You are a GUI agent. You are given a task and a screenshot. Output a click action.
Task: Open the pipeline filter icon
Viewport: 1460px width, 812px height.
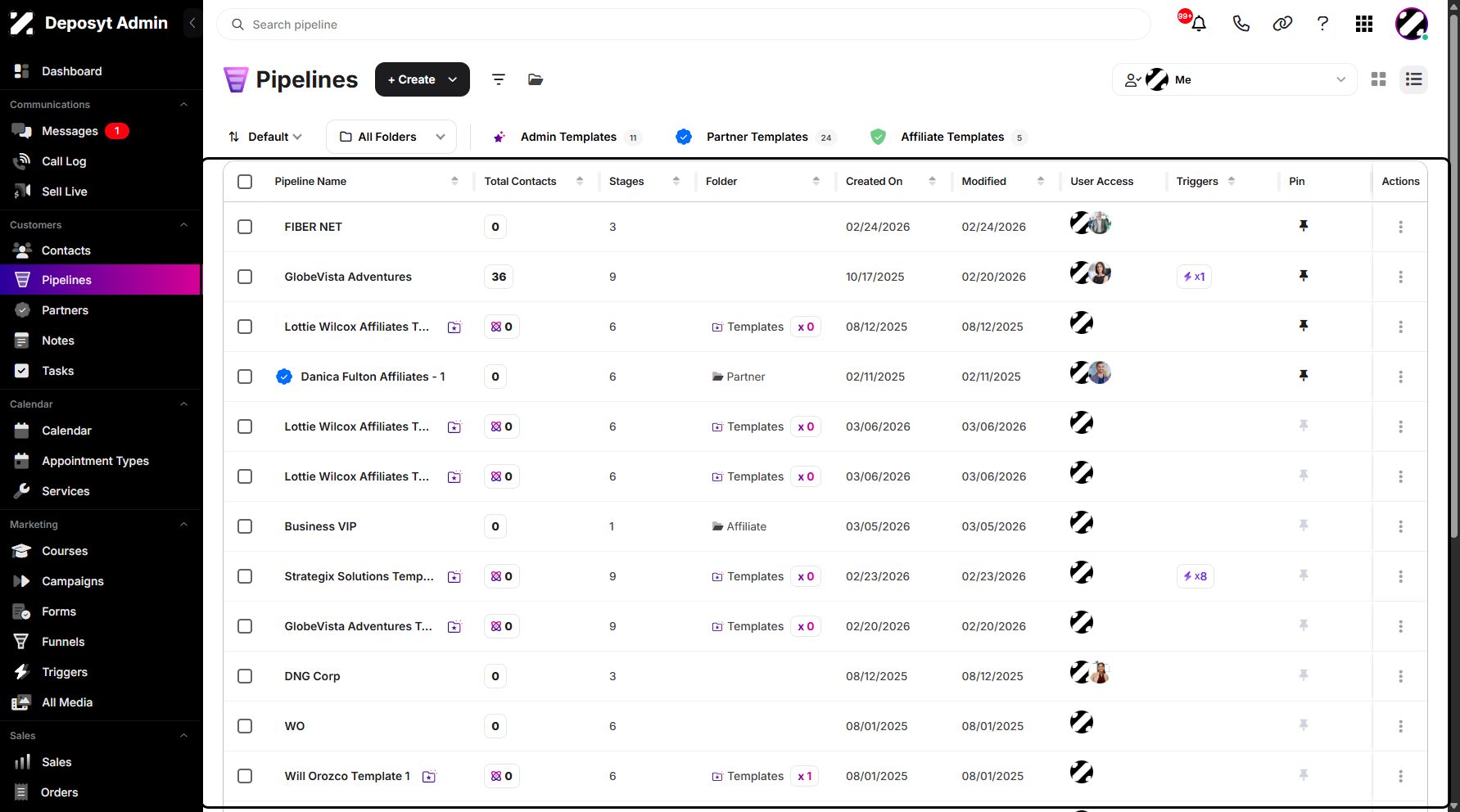(498, 79)
